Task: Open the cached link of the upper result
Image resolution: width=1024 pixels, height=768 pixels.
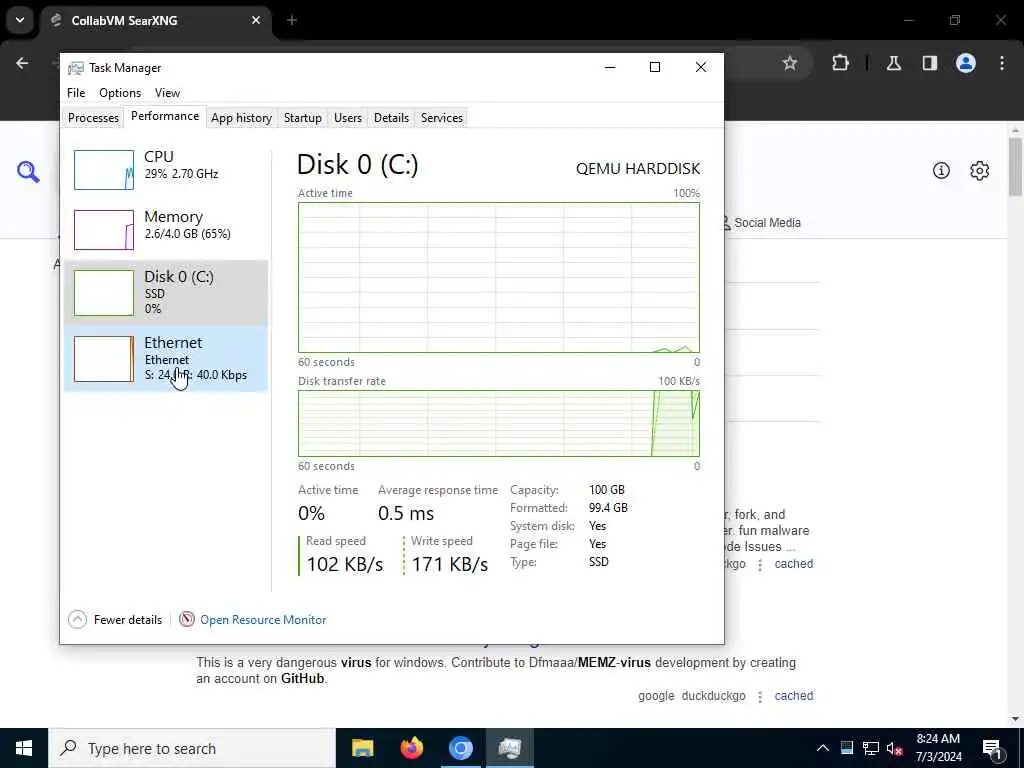Action: point(793,564)
